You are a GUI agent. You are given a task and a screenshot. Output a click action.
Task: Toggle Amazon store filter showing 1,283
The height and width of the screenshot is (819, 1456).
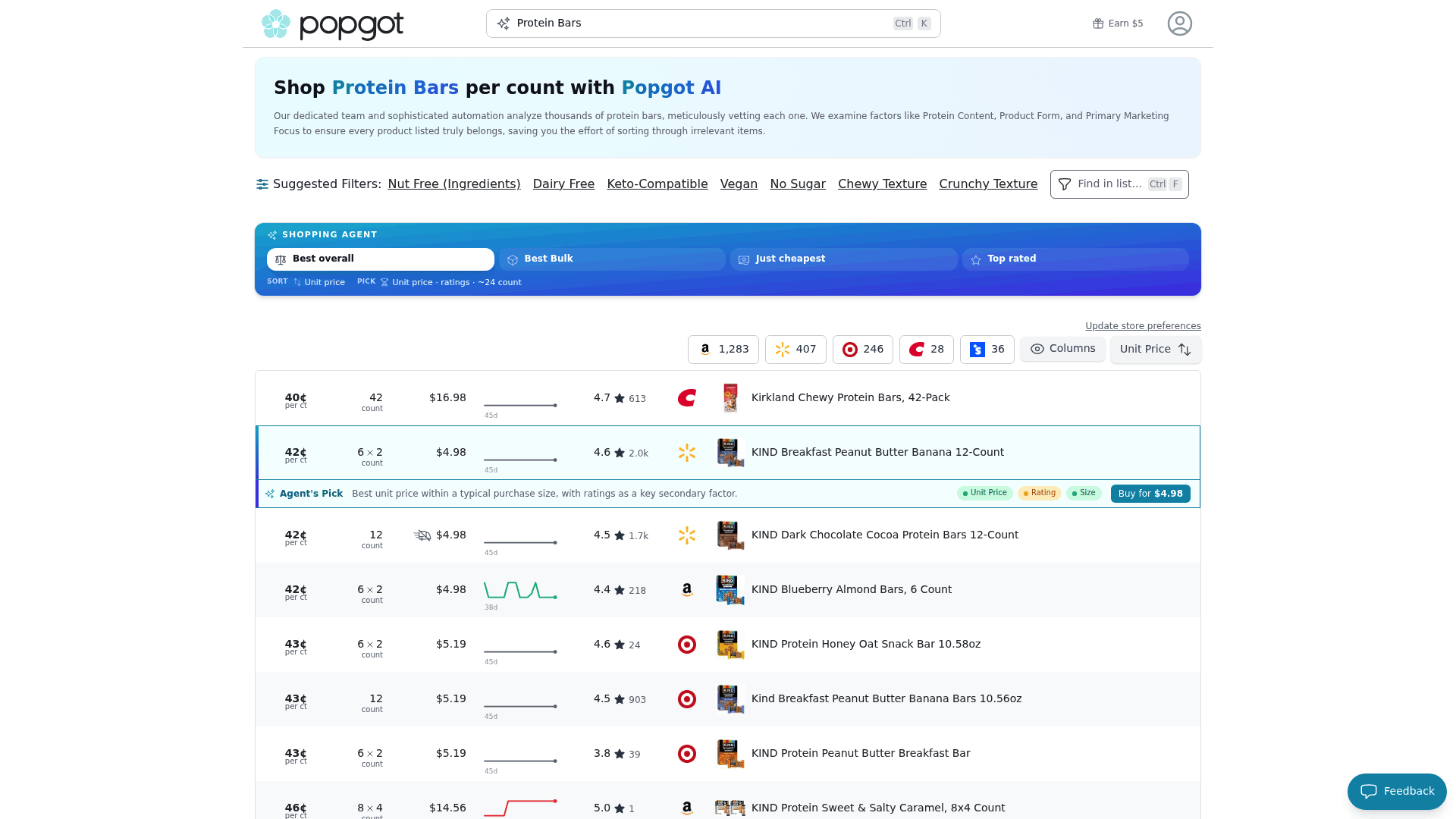coord(723,350)
